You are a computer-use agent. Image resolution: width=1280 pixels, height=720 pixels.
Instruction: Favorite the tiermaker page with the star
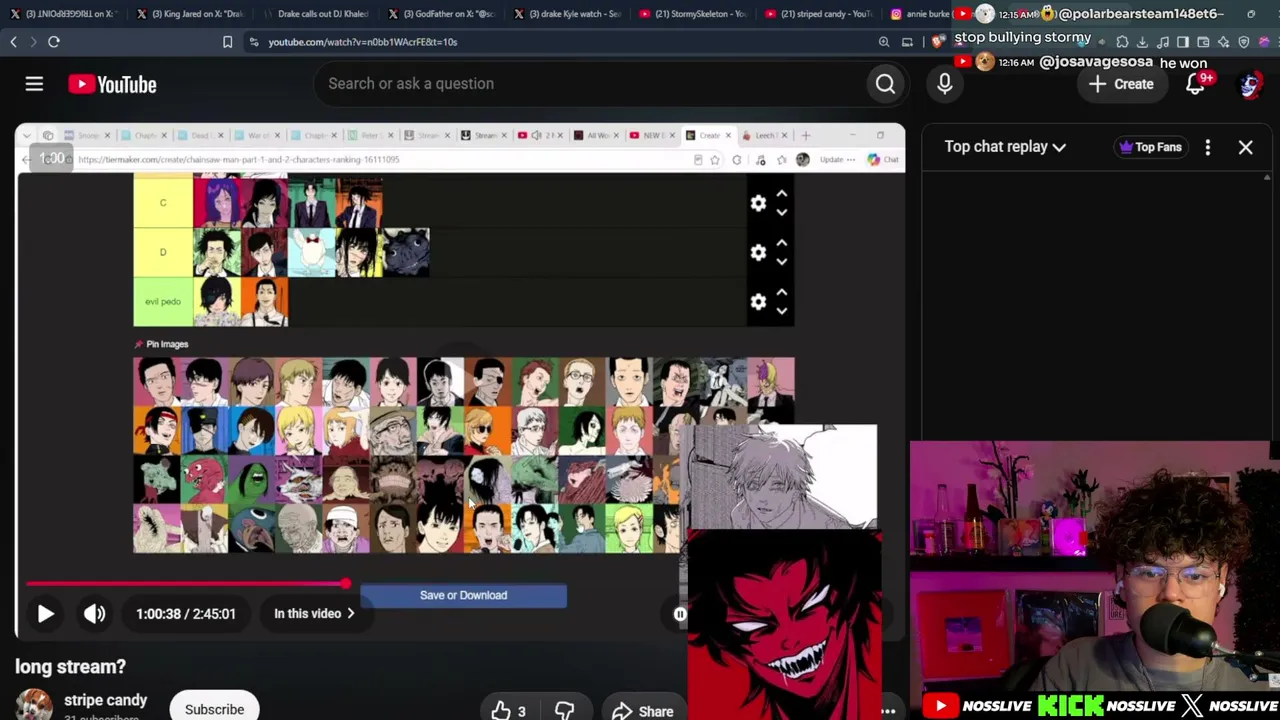(715, 160)
